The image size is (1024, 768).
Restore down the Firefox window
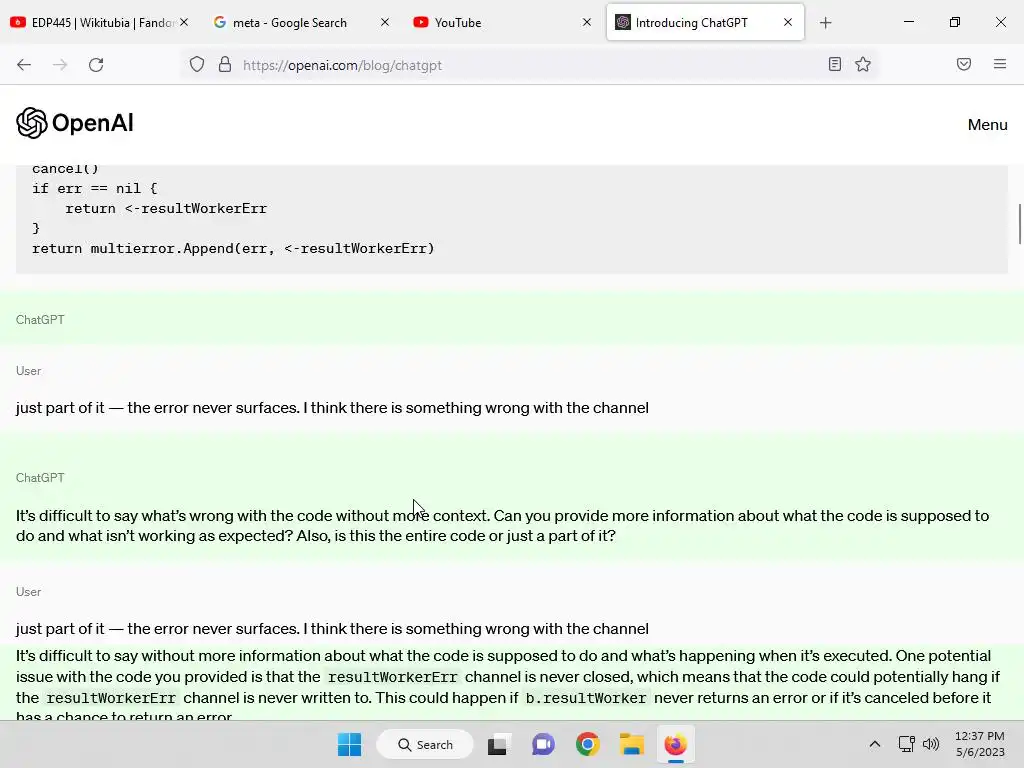click(955, 22)
